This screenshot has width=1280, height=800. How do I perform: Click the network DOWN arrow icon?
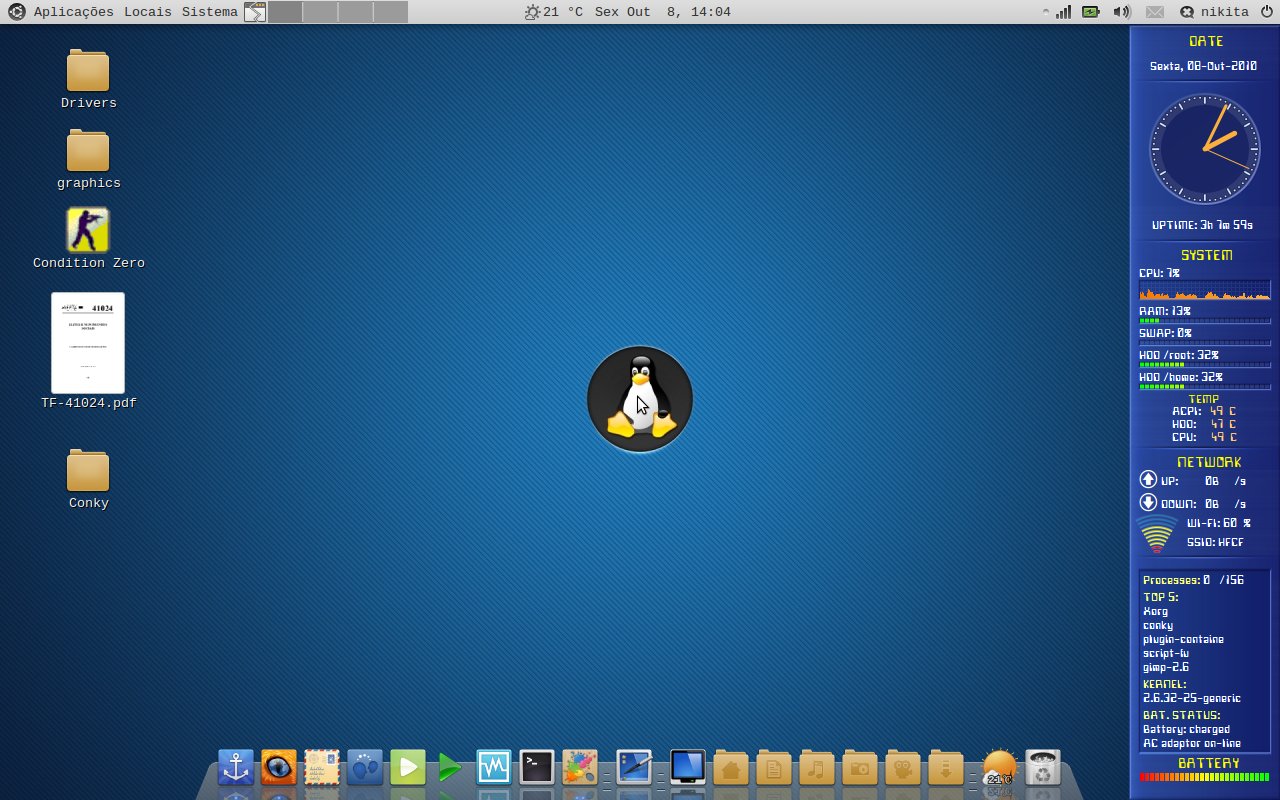tap(1148, 502)
